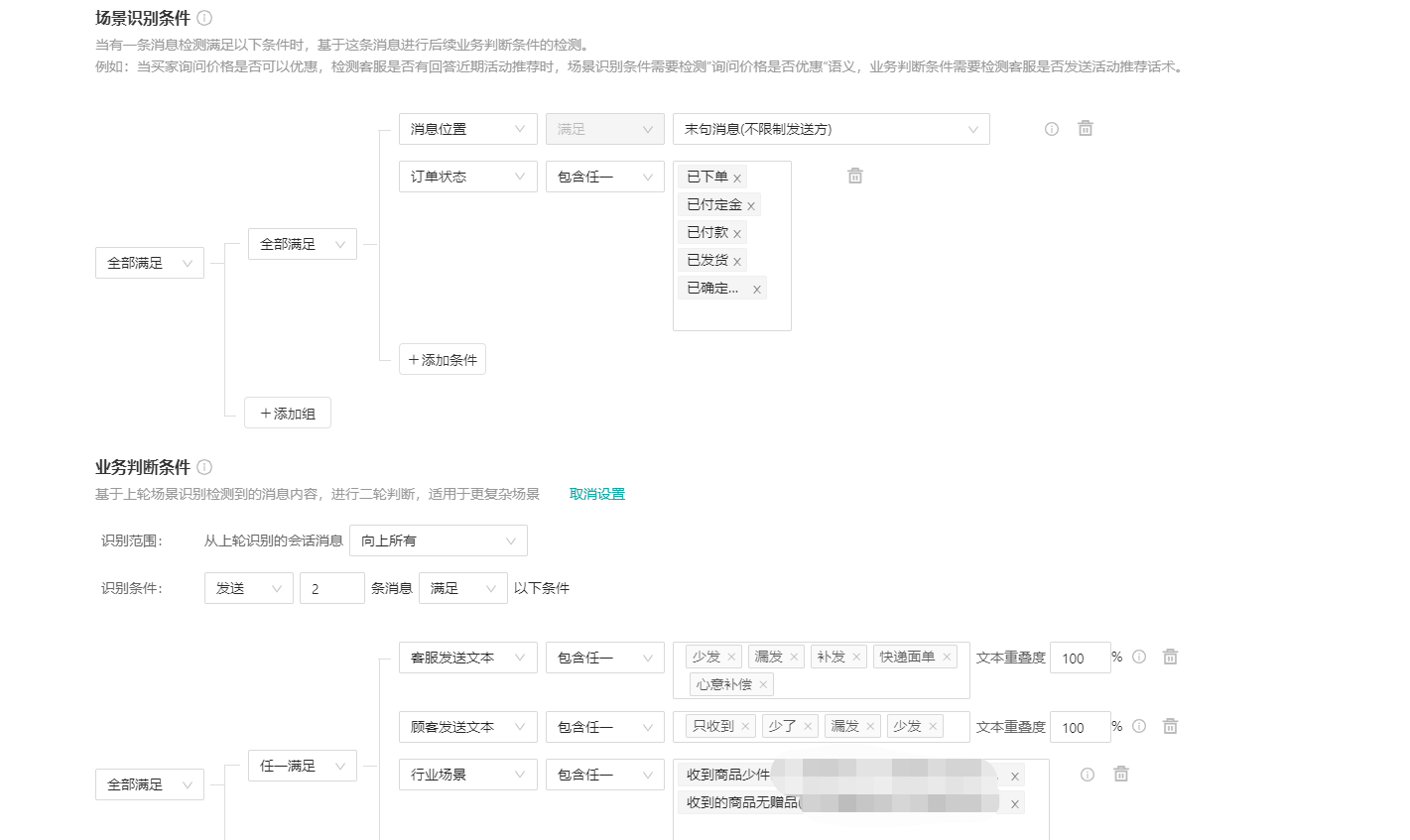The width and height of the screenshot is (1410, 840).
Task: Click info icon in 顾客发送文本 row
Action: pyautogui.click(x=1139, y=726)
